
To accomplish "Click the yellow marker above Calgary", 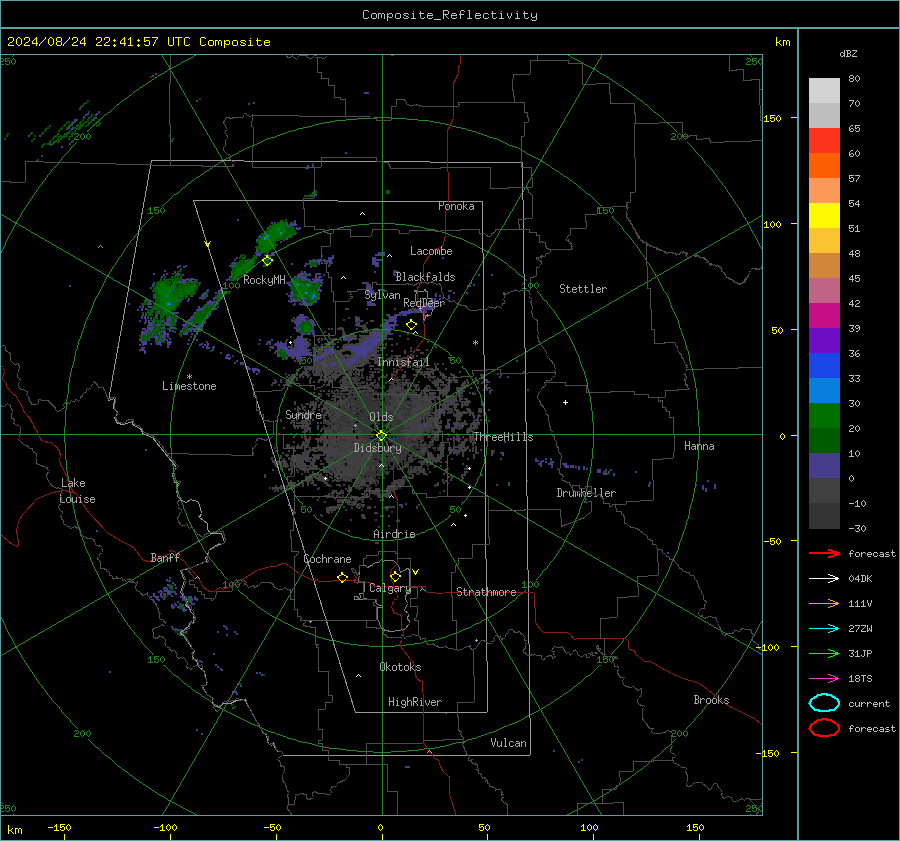I will point(395,576).
